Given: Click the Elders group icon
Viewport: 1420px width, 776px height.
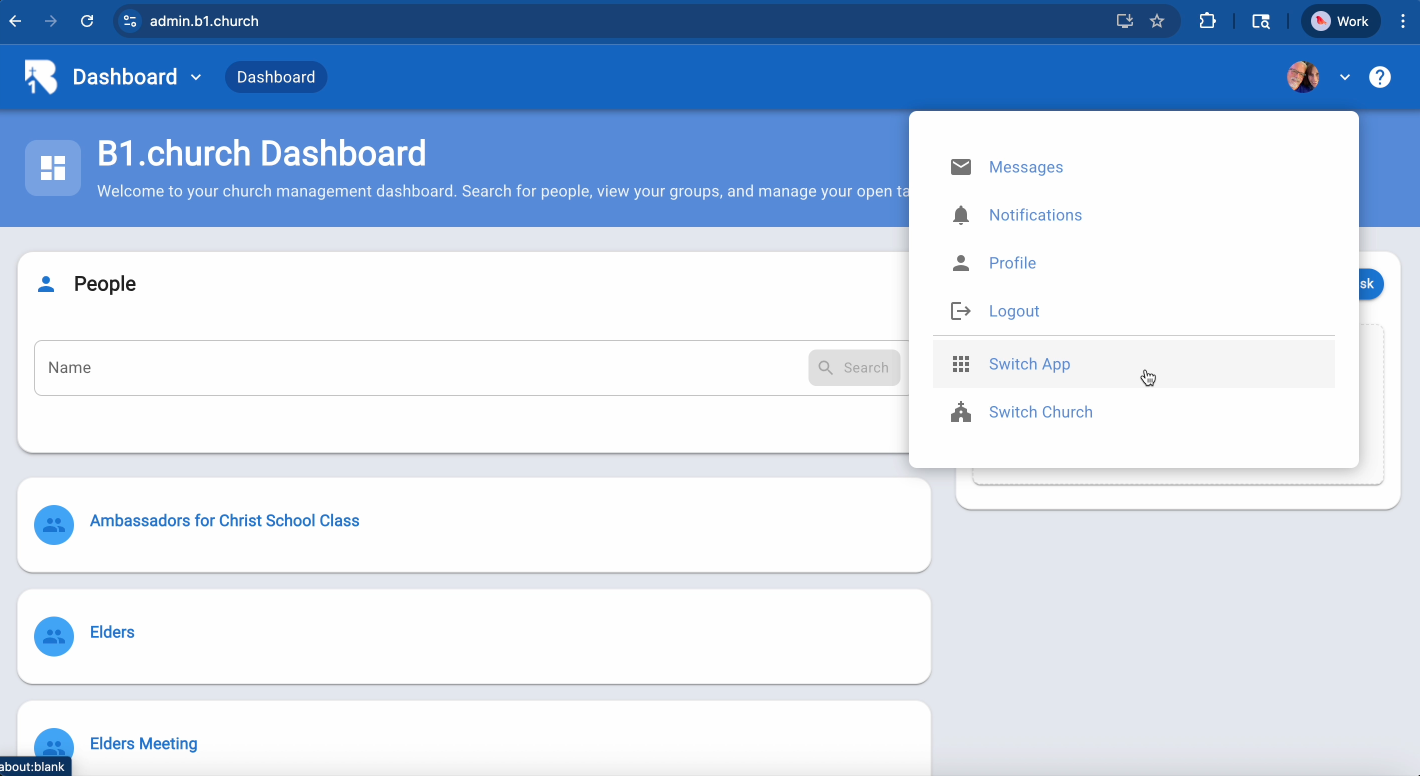Looking at the screenshot, I should pyautogui.click(x=54, y=636).
